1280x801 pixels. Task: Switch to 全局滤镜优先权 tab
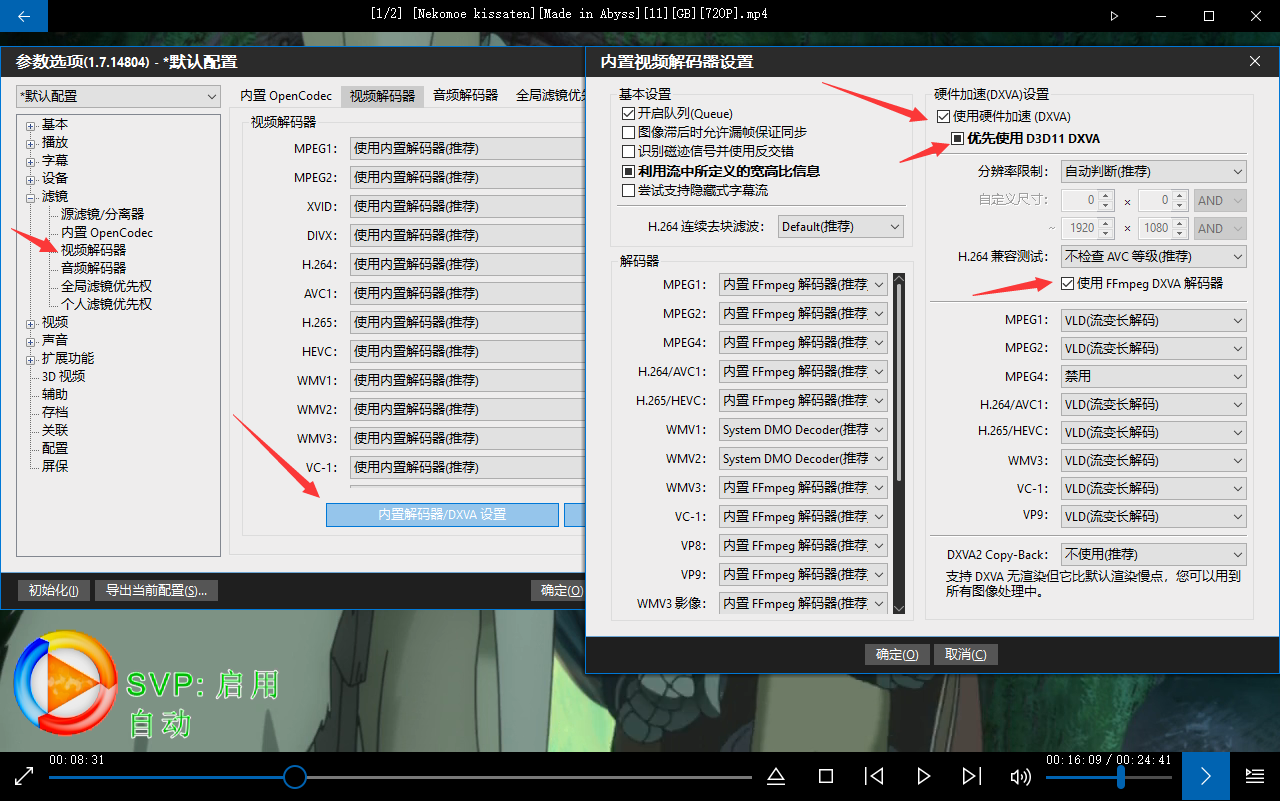click(x=551, y=96)
